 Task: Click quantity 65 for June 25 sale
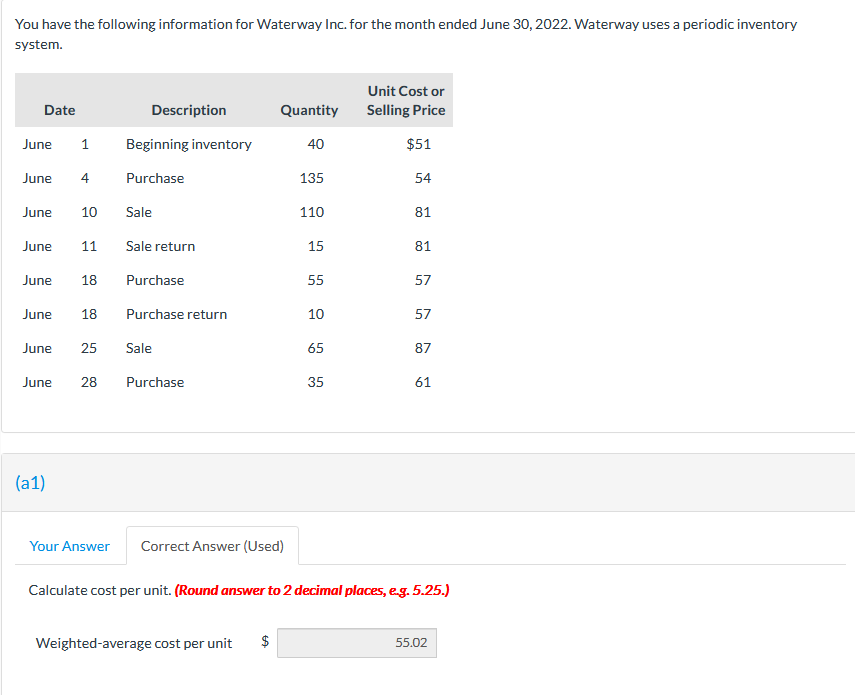315,348
